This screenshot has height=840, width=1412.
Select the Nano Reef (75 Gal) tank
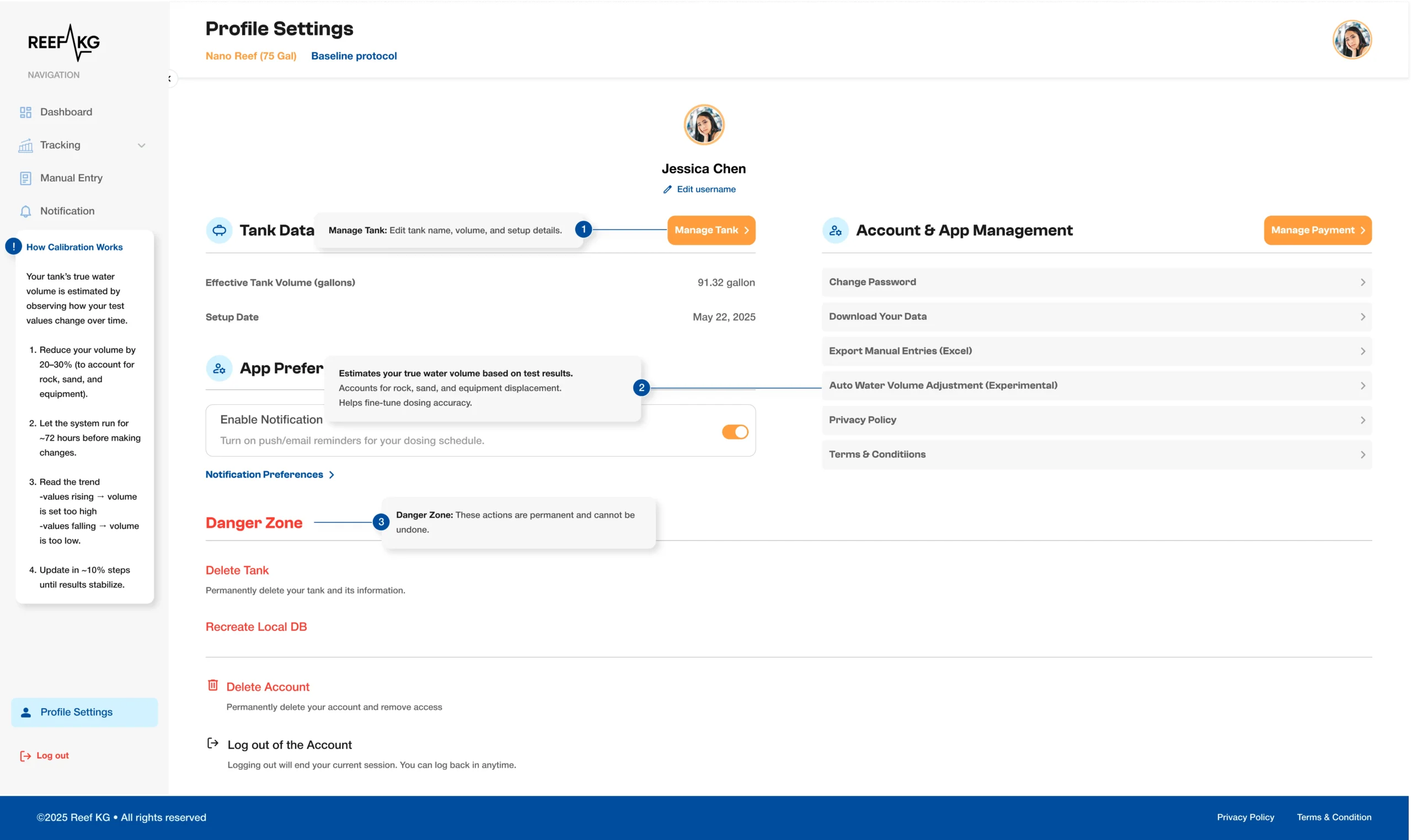(x=251, y=56)
